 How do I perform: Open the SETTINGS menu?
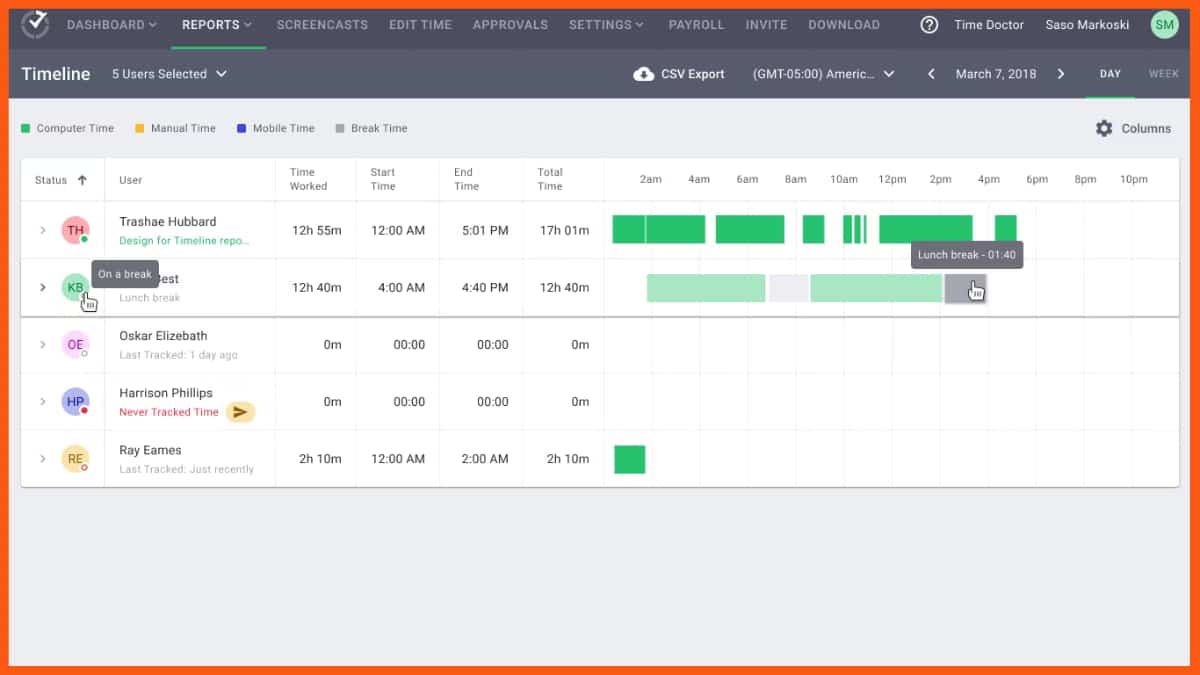click(606, 24)
